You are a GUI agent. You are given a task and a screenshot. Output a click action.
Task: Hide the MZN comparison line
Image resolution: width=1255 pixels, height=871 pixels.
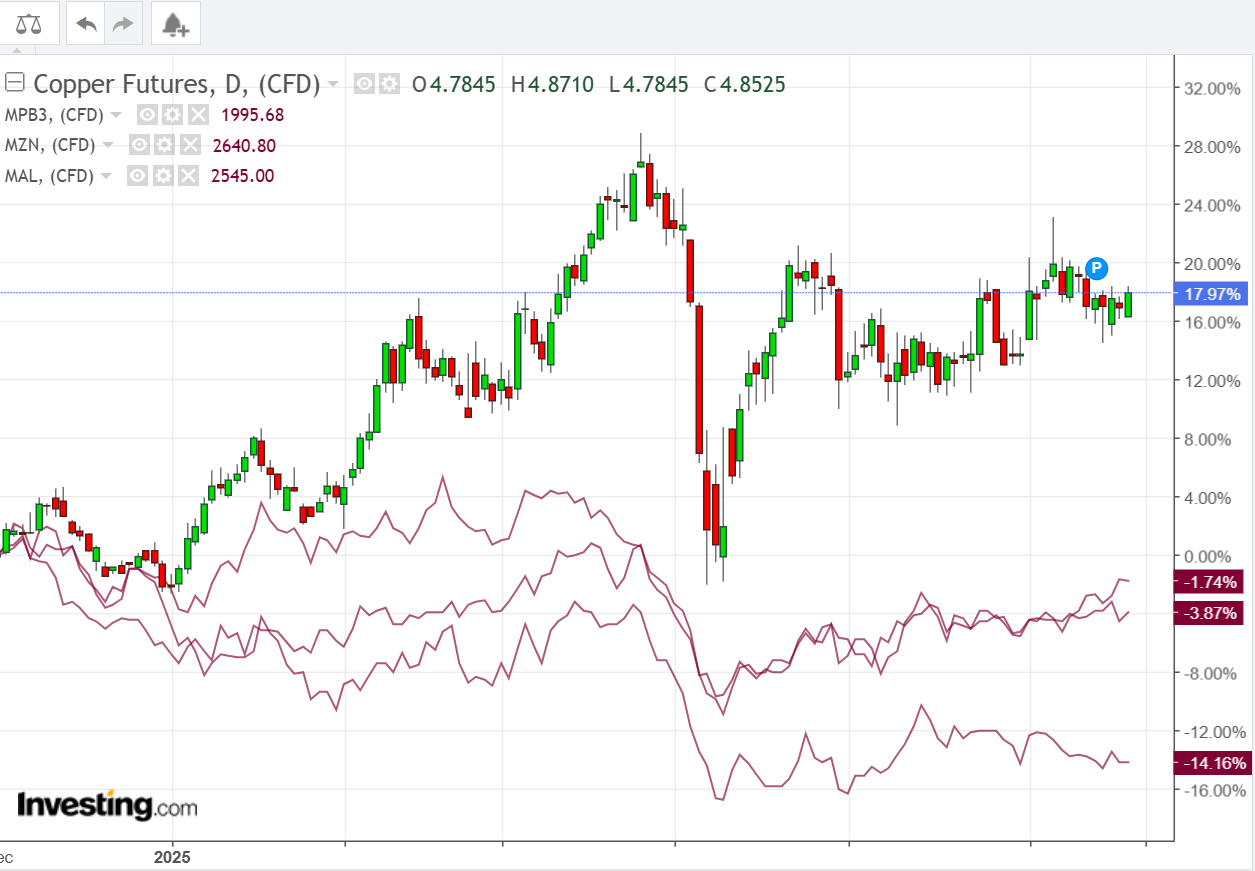[x=140, y=146]
